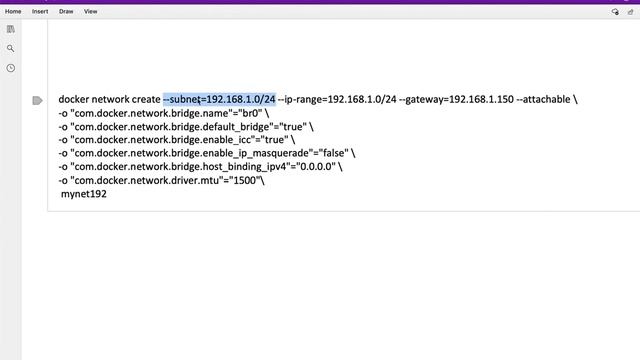The width and height of the screenshot is (640, 360).
Task: Click "docker network create" text
Action: click(109, 99)
